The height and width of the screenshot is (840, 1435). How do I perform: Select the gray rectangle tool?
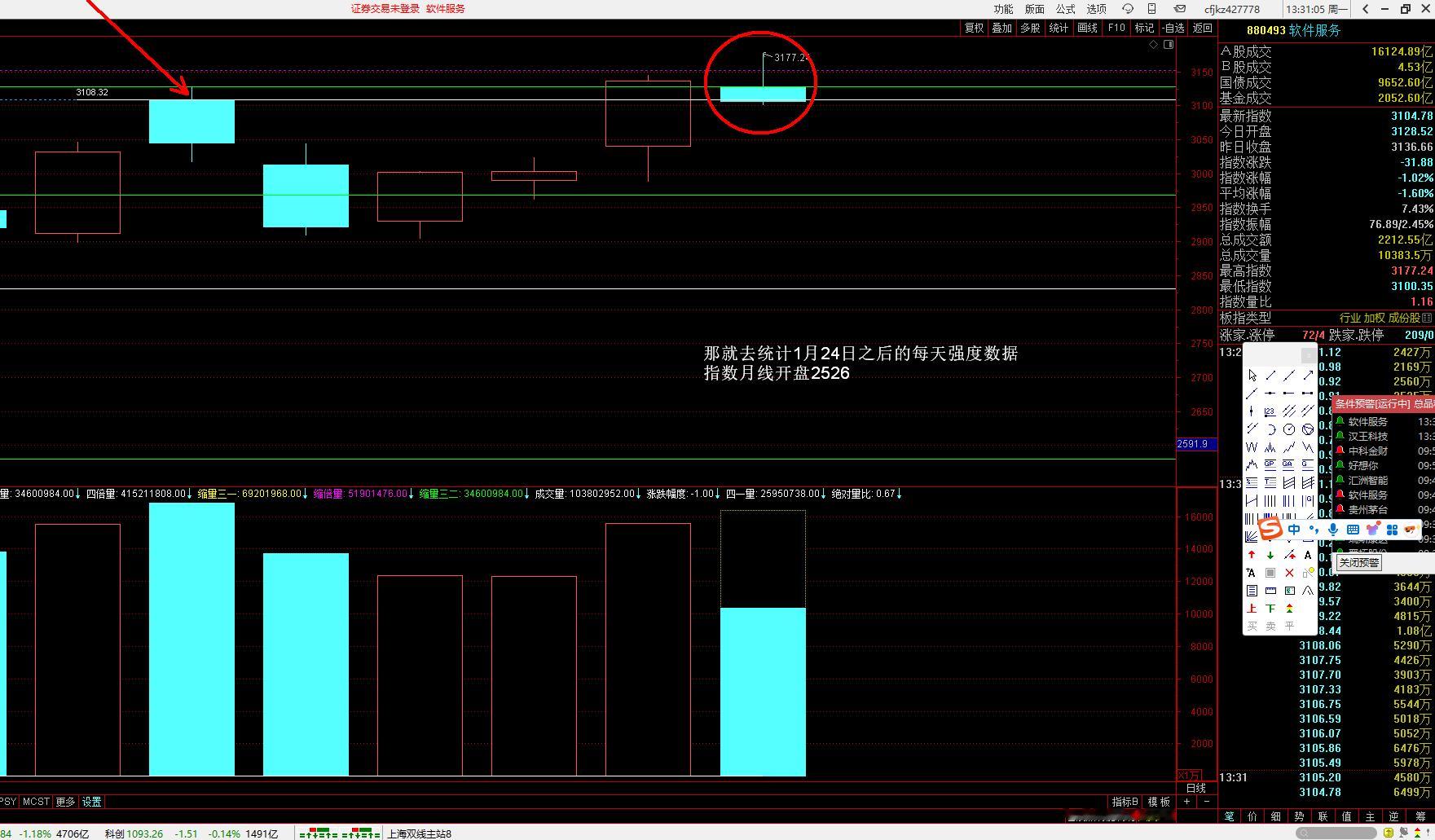(1270, 573)
